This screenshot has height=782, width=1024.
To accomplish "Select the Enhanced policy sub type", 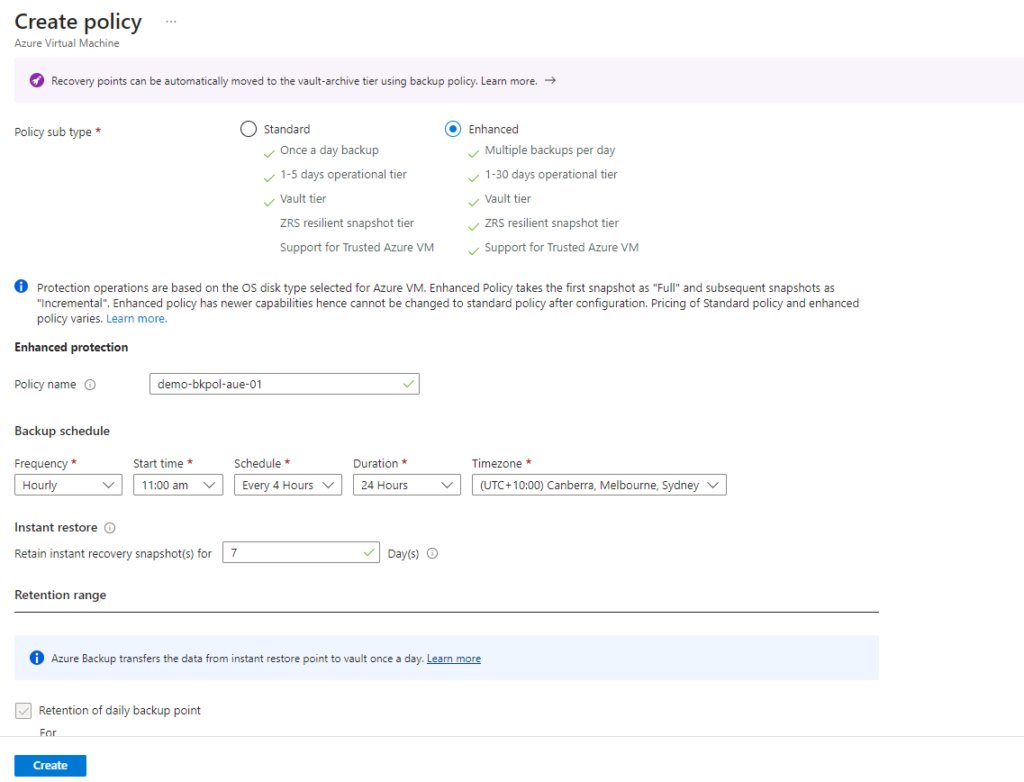I will [x=455, y=128].
